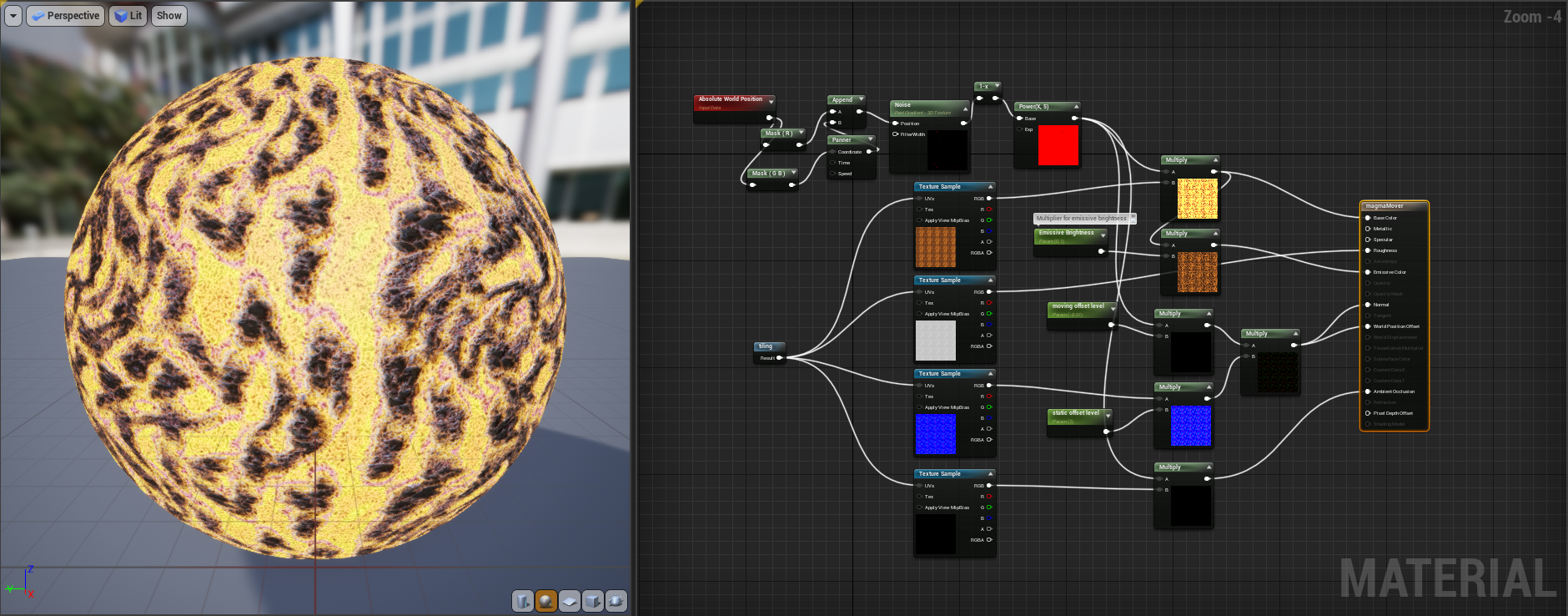
Task: Click the Noise node FilterWidth pin
Action: pyautogui.click(x=896, y=134)
